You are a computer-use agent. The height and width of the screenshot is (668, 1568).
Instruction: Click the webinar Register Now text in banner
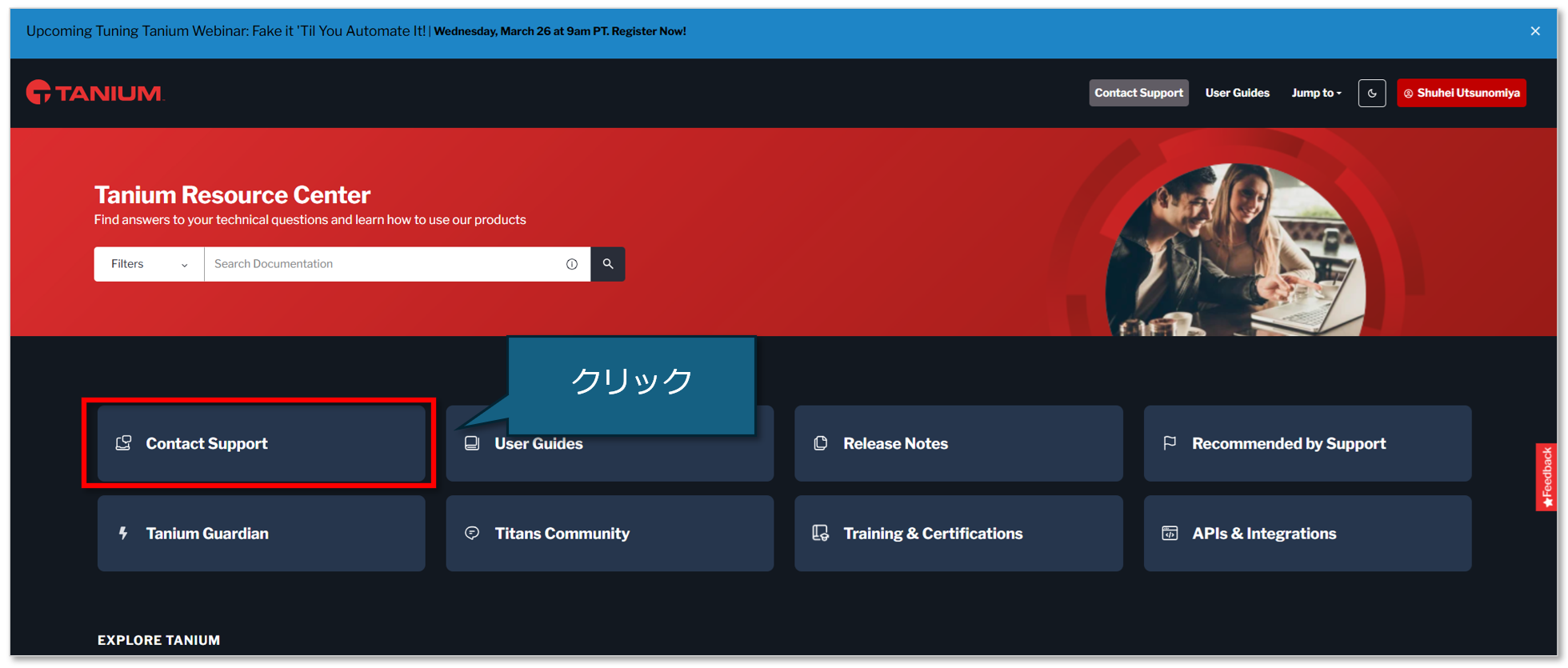[x=649, y=31]
